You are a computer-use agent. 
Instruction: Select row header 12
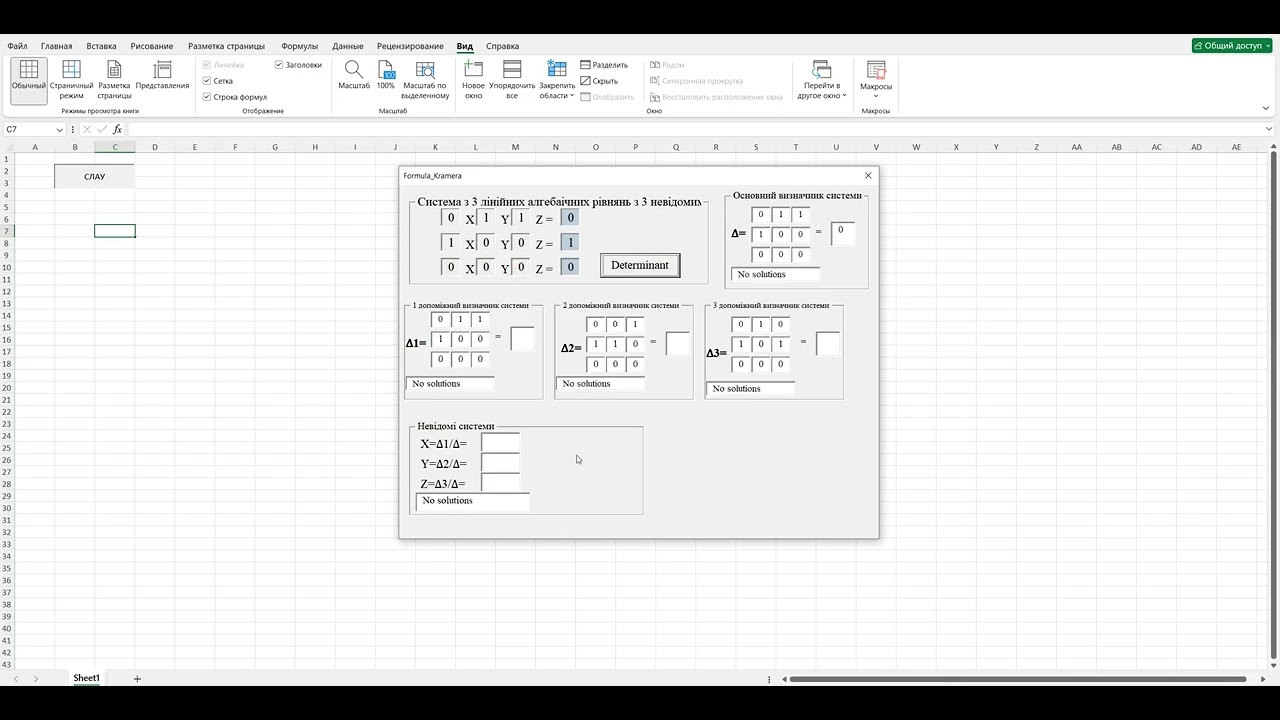(6, 291)
